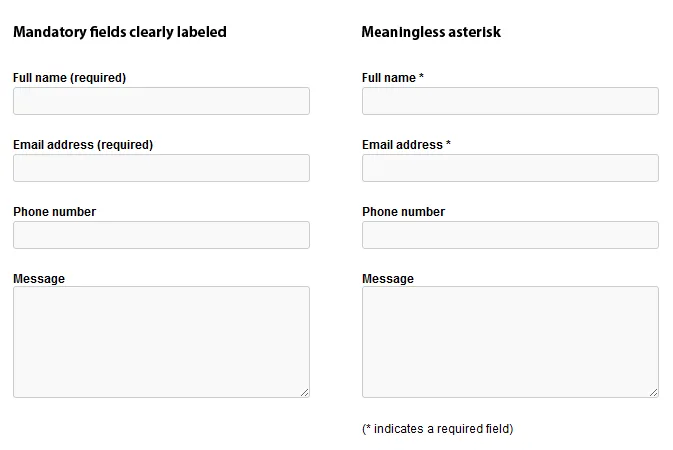Click the right Message textarea resize handle
The image size is (673, 450).
coord(654,392)
